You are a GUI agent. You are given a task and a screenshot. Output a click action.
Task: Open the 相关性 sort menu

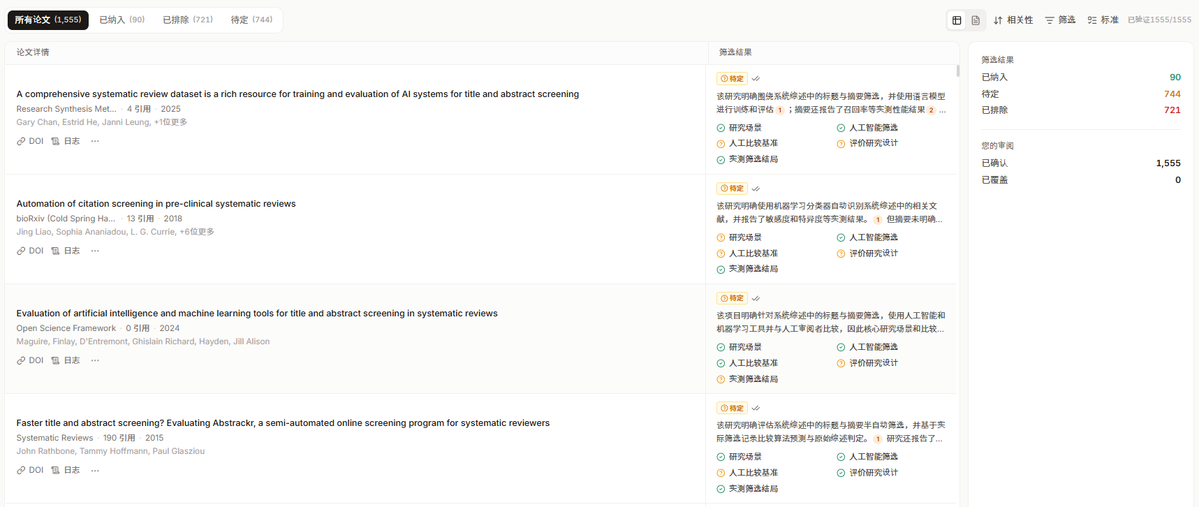(1013, 21)
